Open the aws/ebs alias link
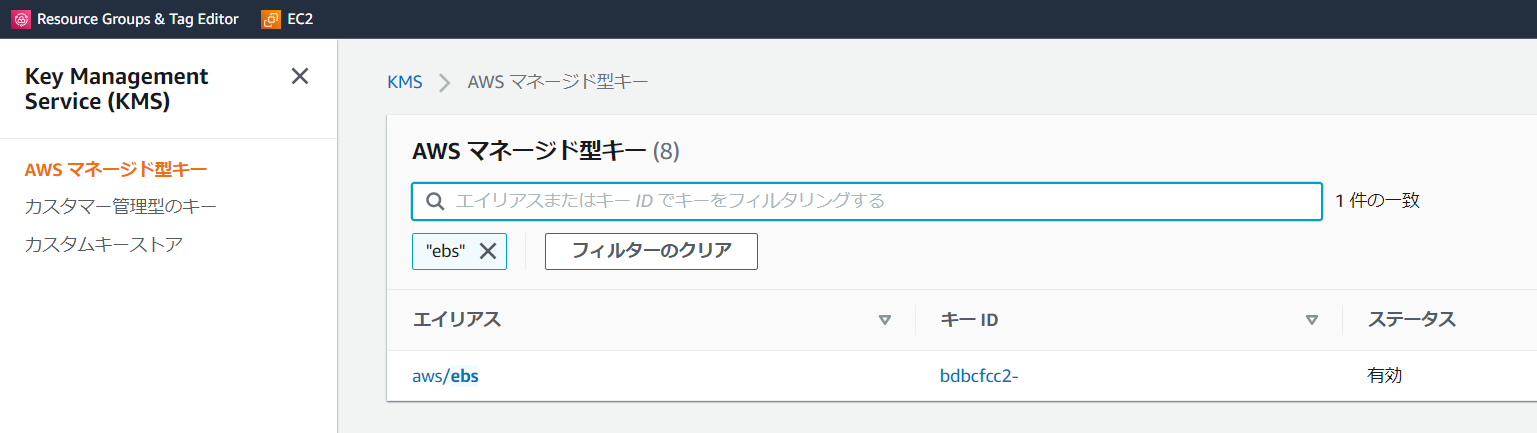 tap(446, 376)
